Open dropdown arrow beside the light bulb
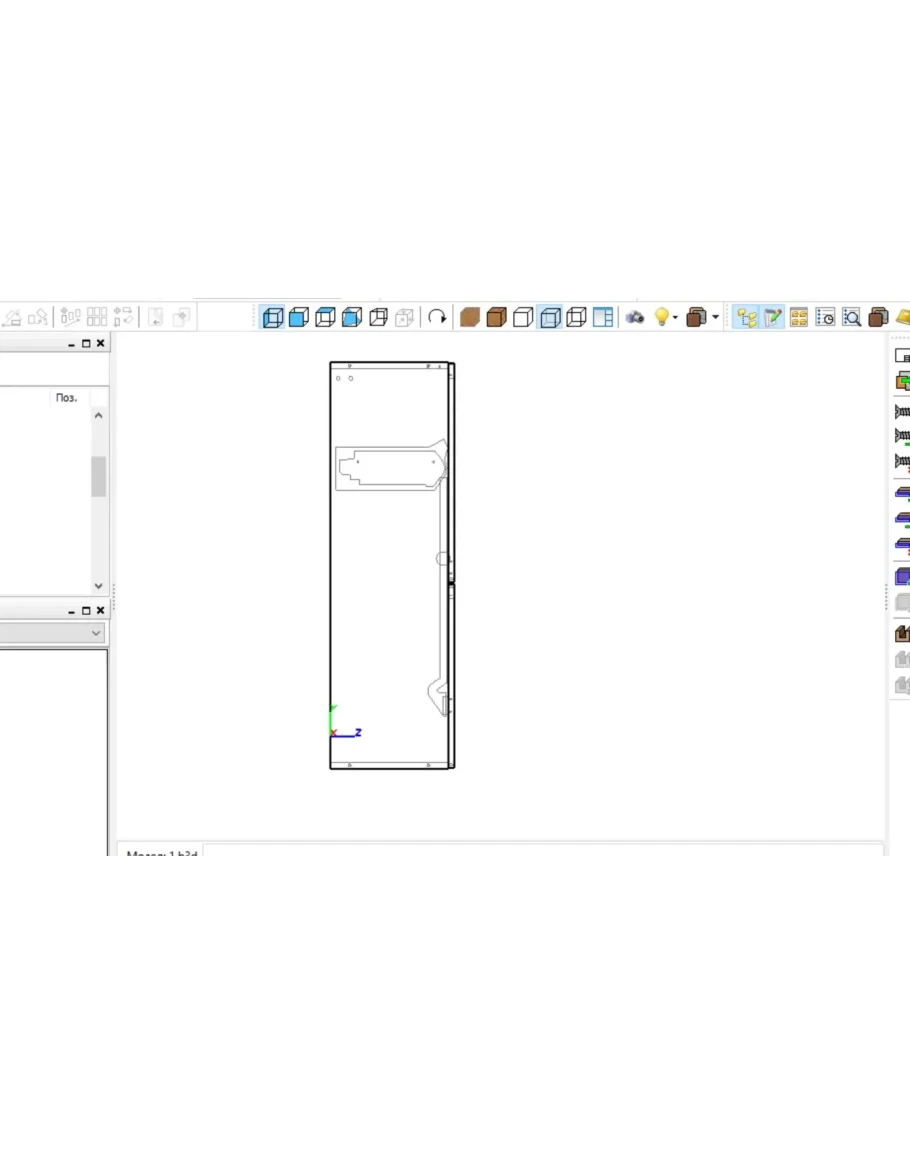 [676, 318]
